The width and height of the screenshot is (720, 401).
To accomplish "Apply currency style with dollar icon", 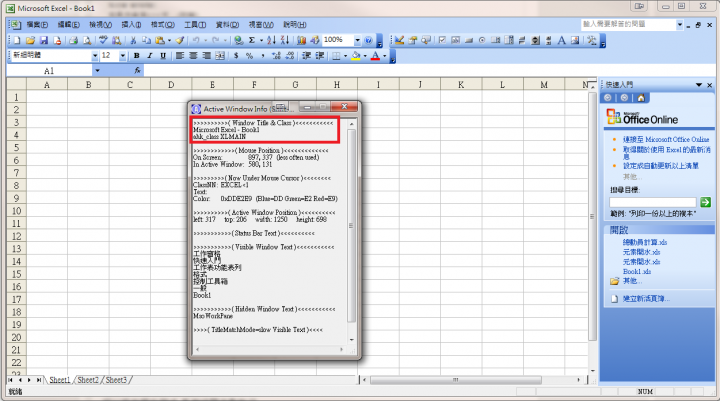I will (236, 56).
